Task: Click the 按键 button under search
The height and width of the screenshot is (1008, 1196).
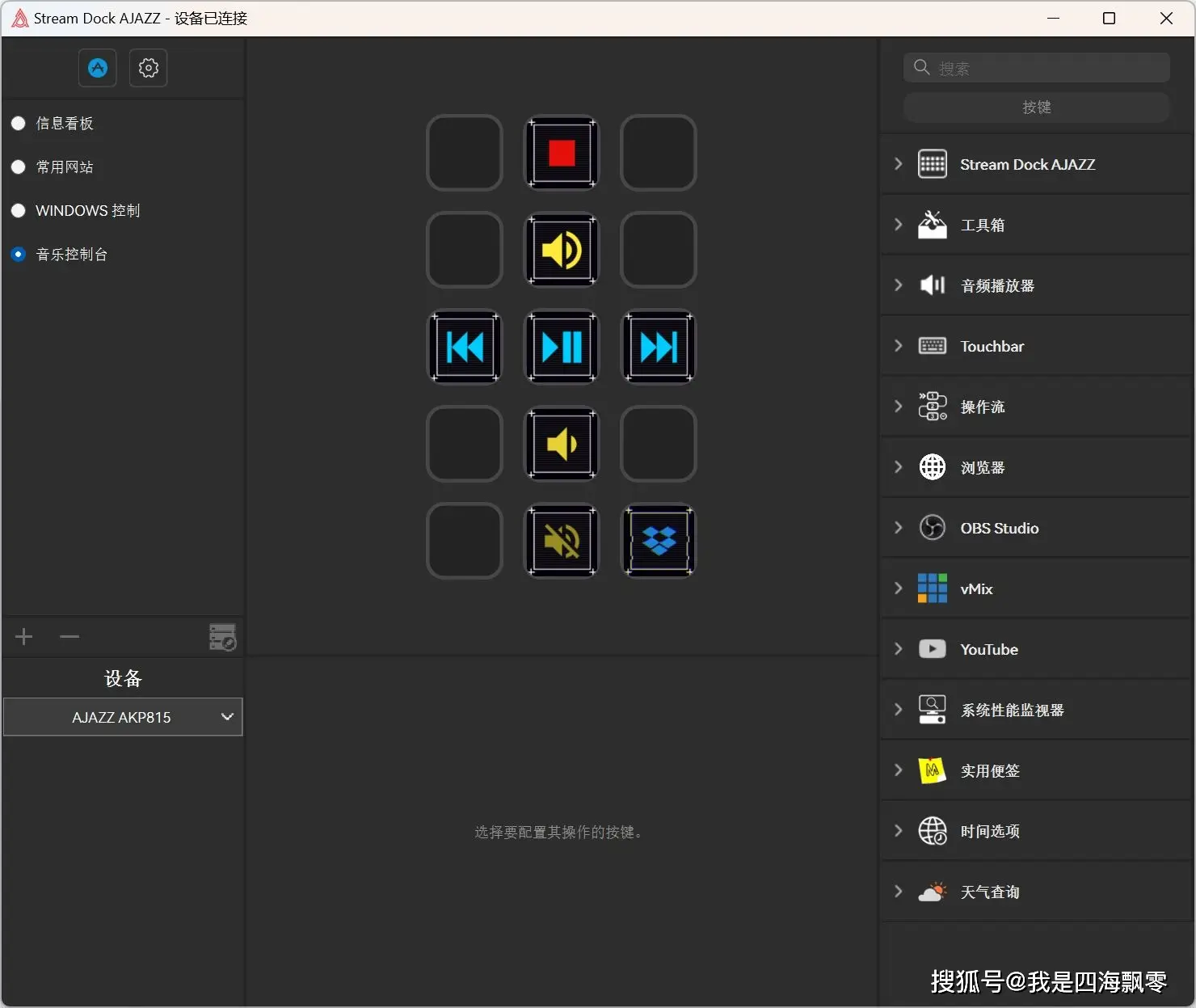Action: pyautogui.click(x=1037, y=108)
